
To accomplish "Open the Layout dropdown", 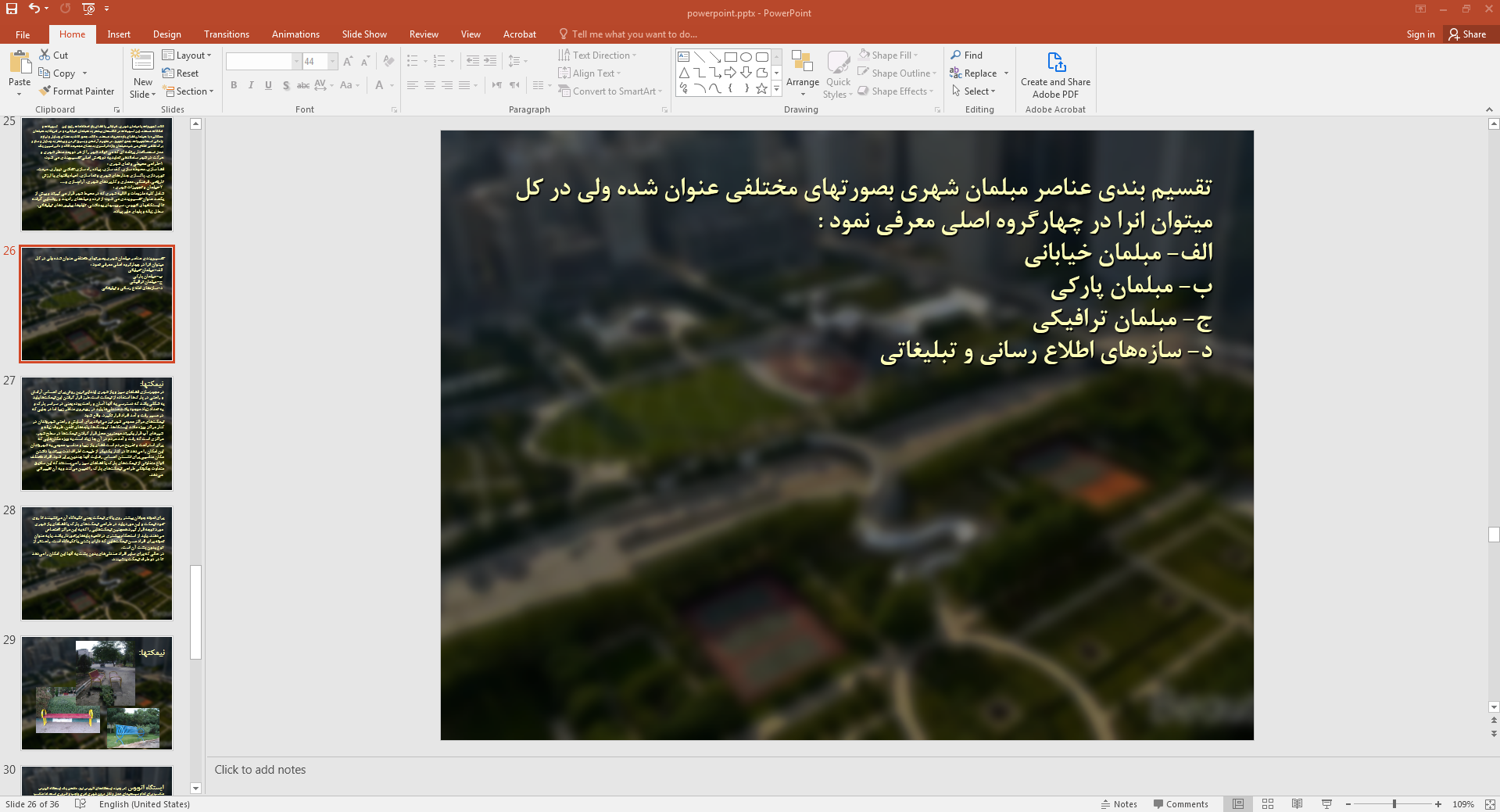I will point(187,55).
